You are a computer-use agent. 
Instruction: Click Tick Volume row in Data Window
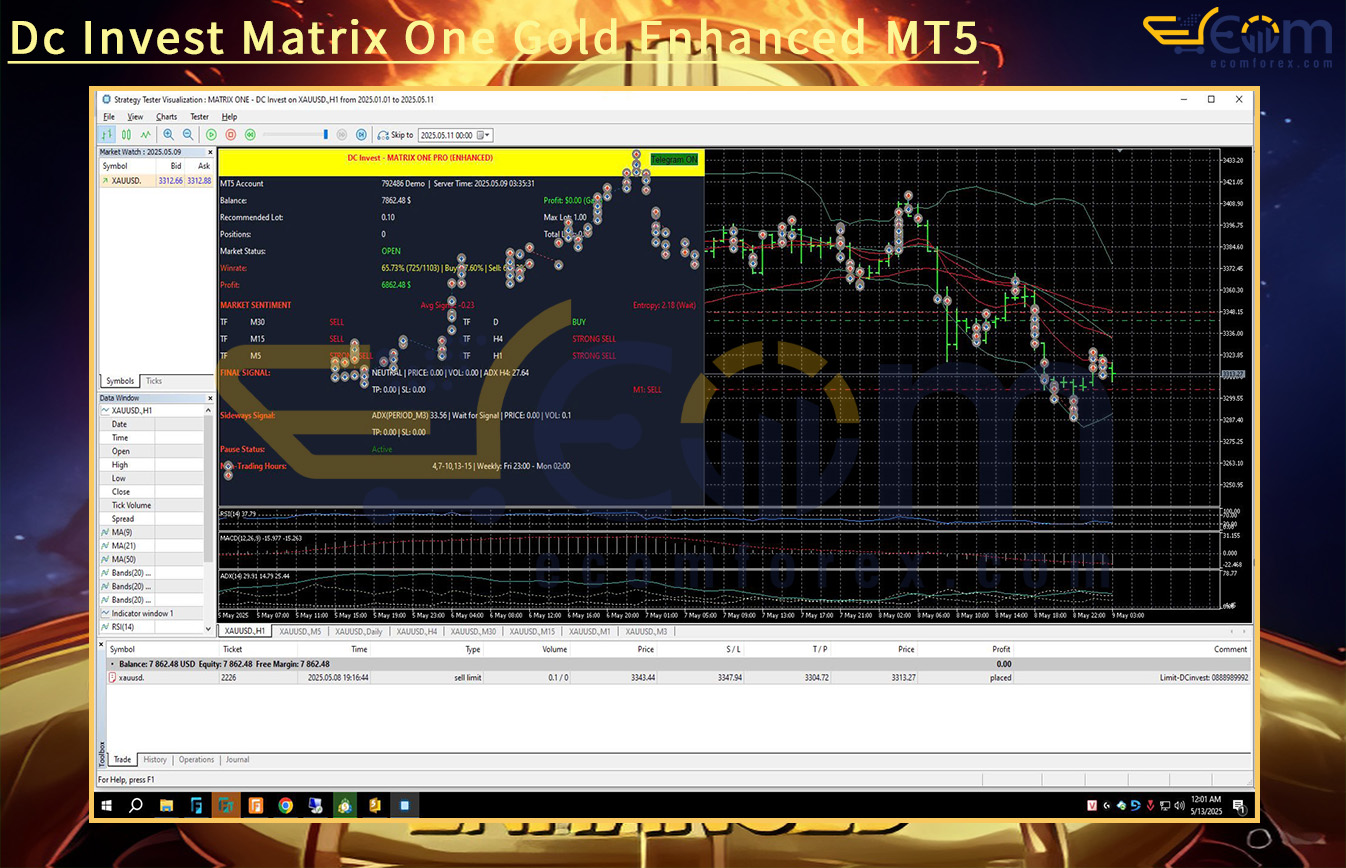coord(151,505)
